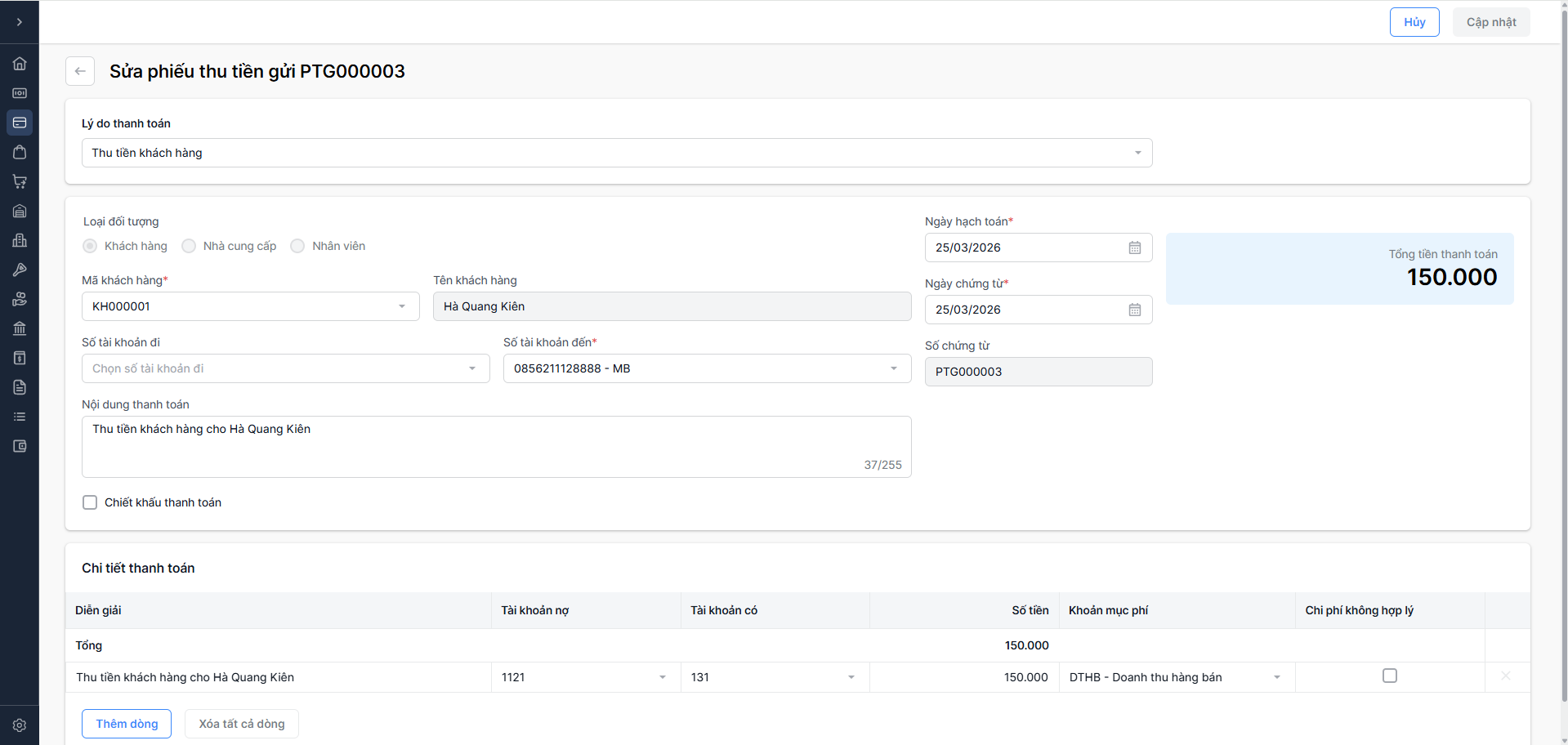Screen dimensions: 1568x745
Task: Tick the Chi phí không hợp lý checkbox
Action: point(1389,676)
